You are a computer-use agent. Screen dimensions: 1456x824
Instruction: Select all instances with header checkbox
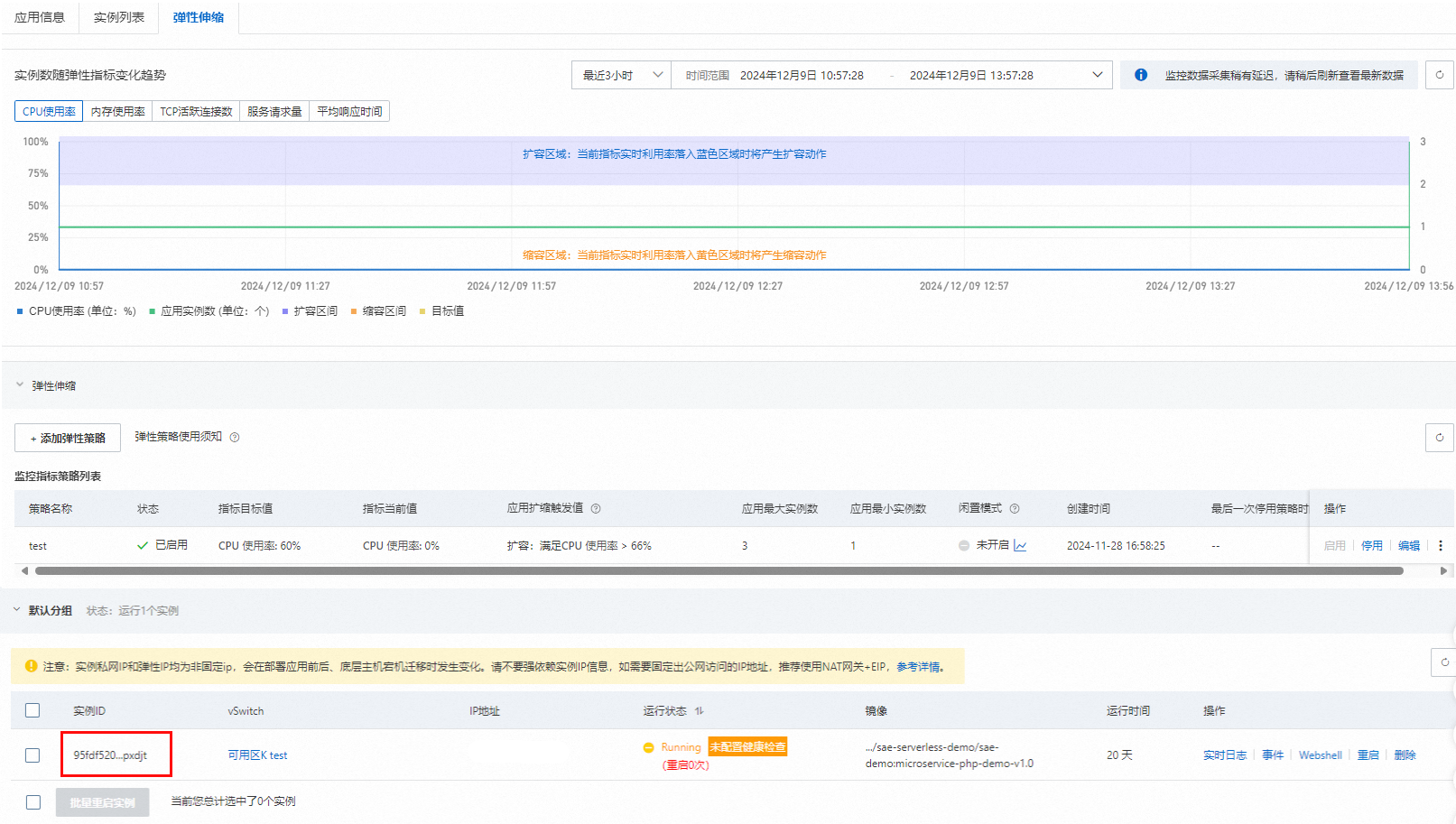[x=32, y=710]
